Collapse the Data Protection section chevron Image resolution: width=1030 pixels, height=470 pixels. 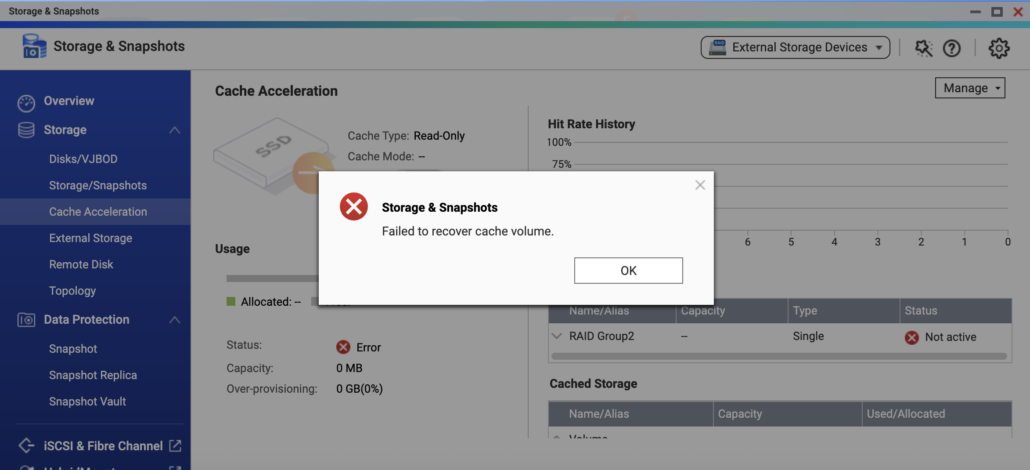pyautogui.click(x=174, y=320)
